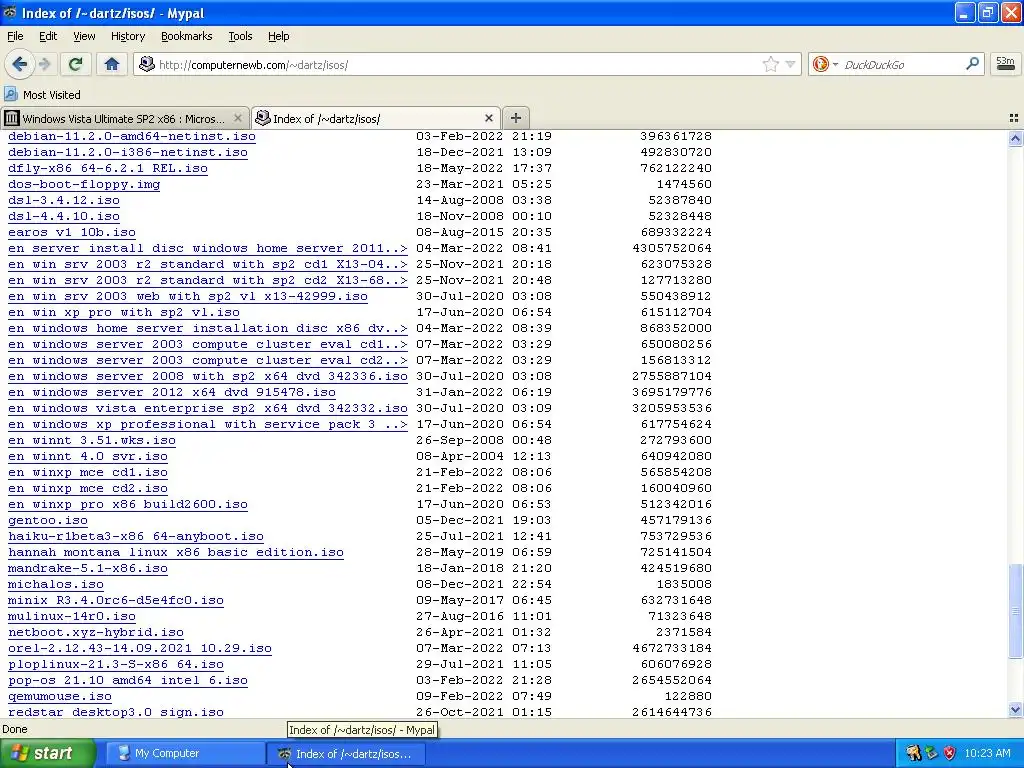Open the tab groups icon
Screen dimensions: 1024x768
[1014, 118]
